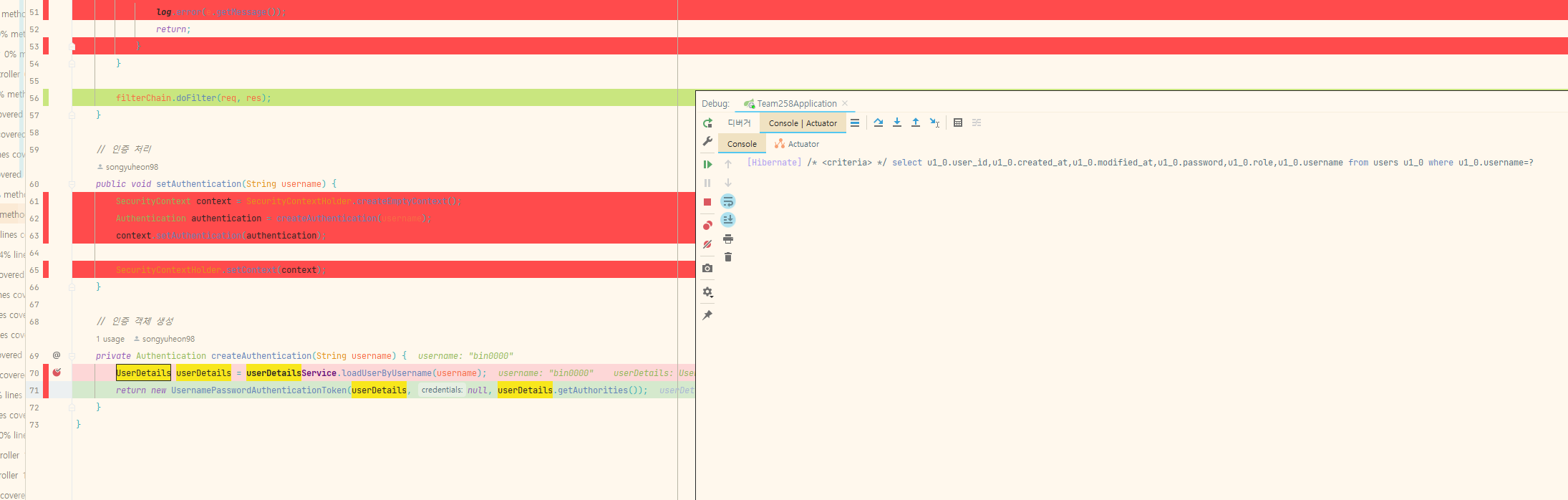Pause program with the grey pause icon
Viewport: 1568px width, 500px height.
tap(707, 183)
